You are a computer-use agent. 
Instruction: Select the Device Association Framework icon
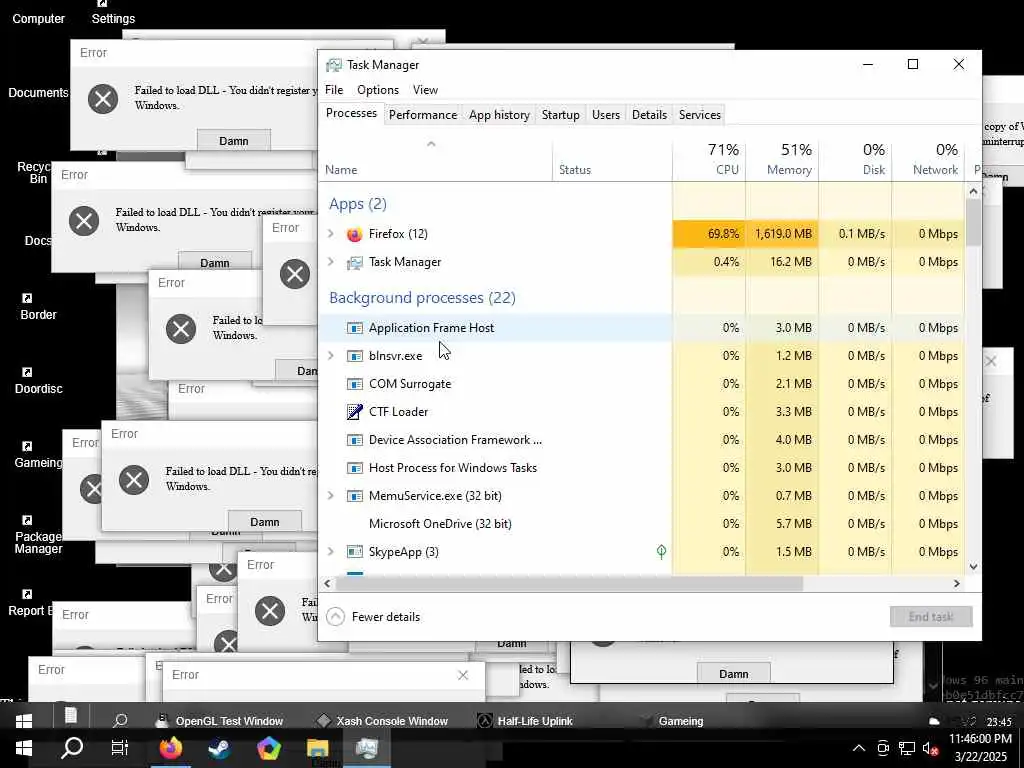tap(355, 440)
